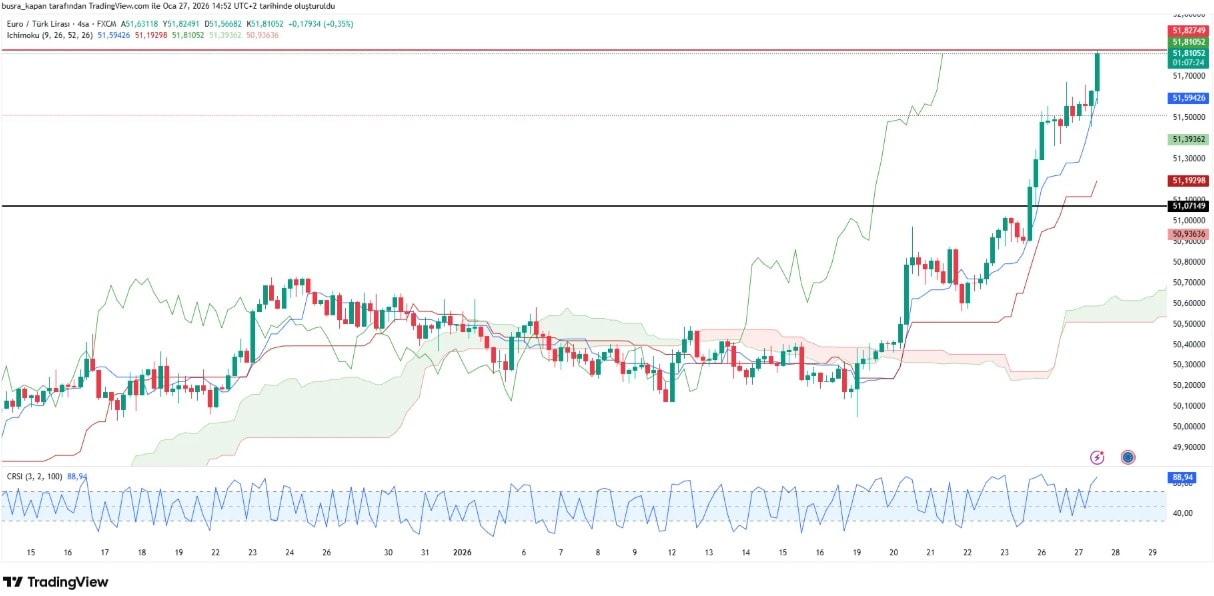This screenshot has width=1214, height=596.
Task: Click the current price countdown label 01:07:24
Action: 1188,62
